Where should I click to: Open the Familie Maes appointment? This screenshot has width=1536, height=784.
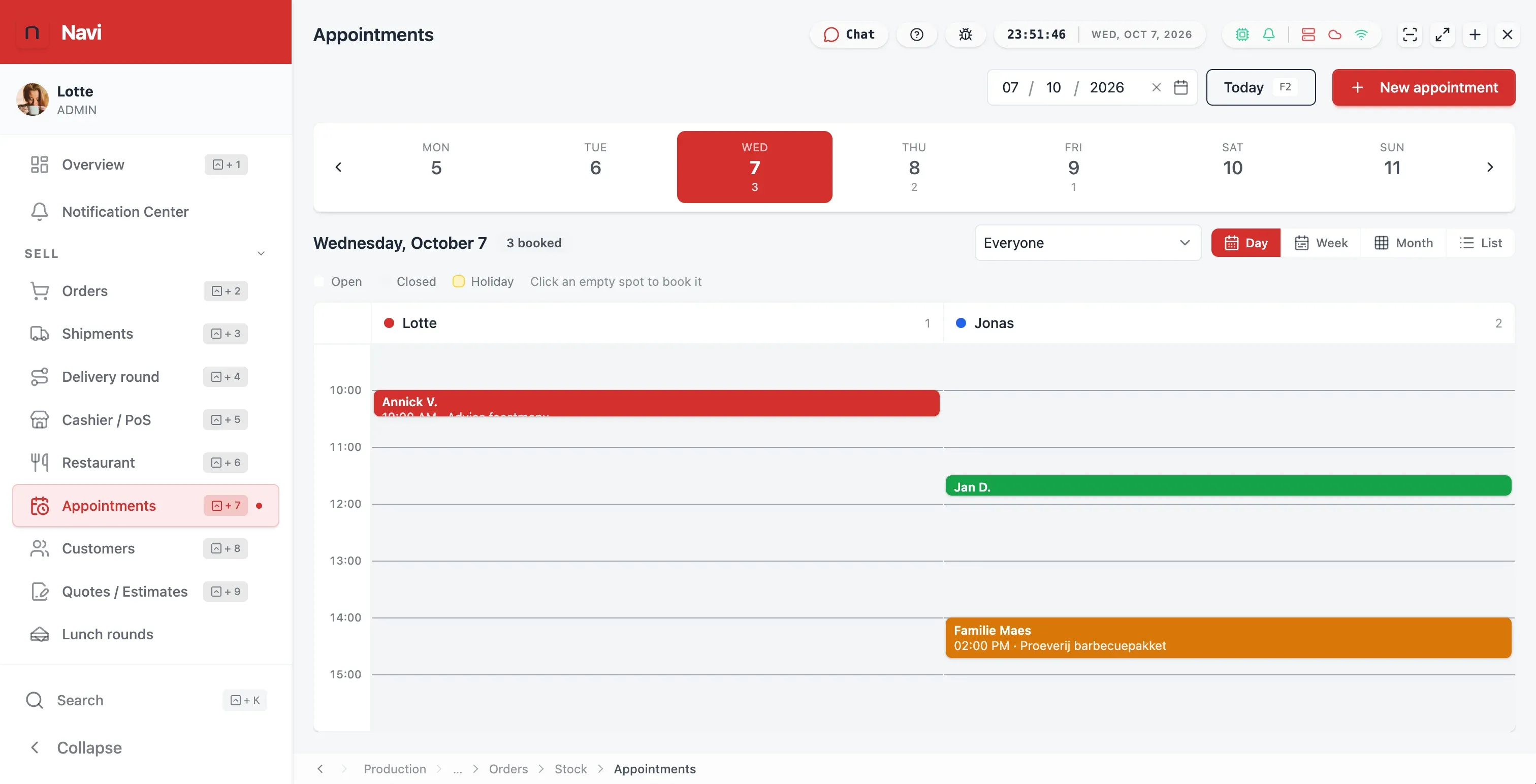[1228, 638]
